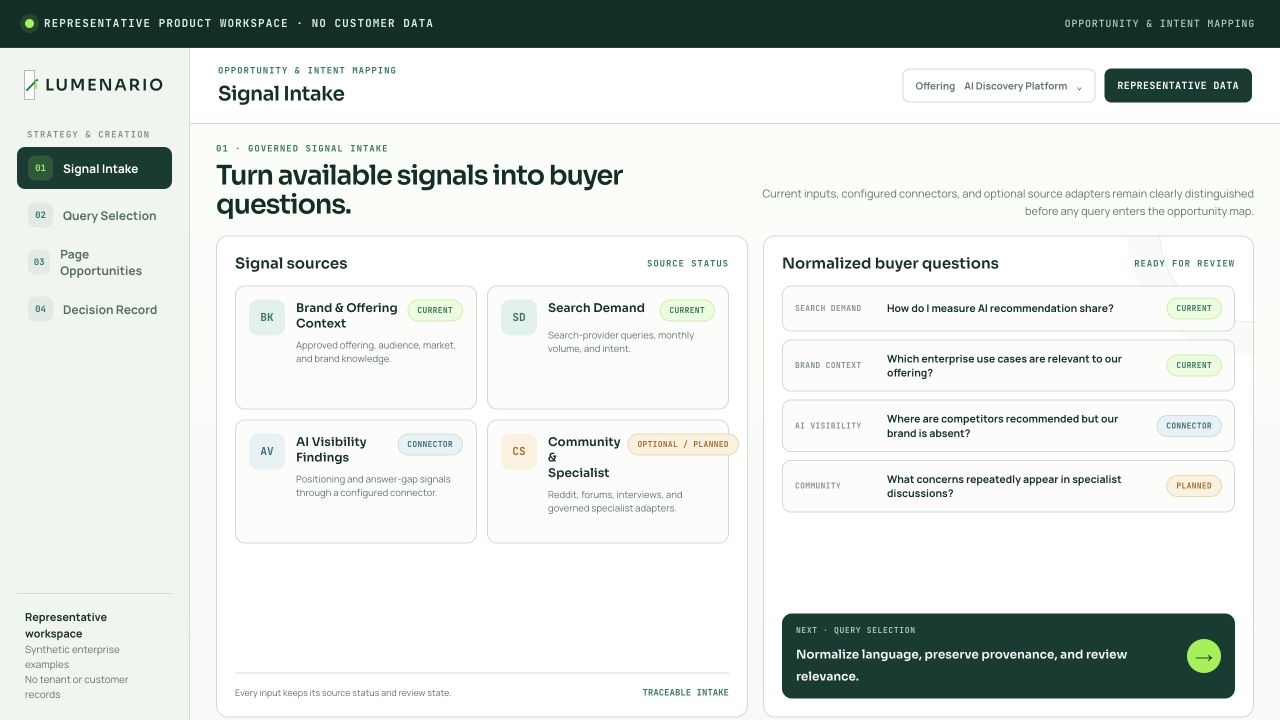Click READY FOR REVIEW label
The image size is (1280, 720).
pyautogui.click(x=1184, y=264)
